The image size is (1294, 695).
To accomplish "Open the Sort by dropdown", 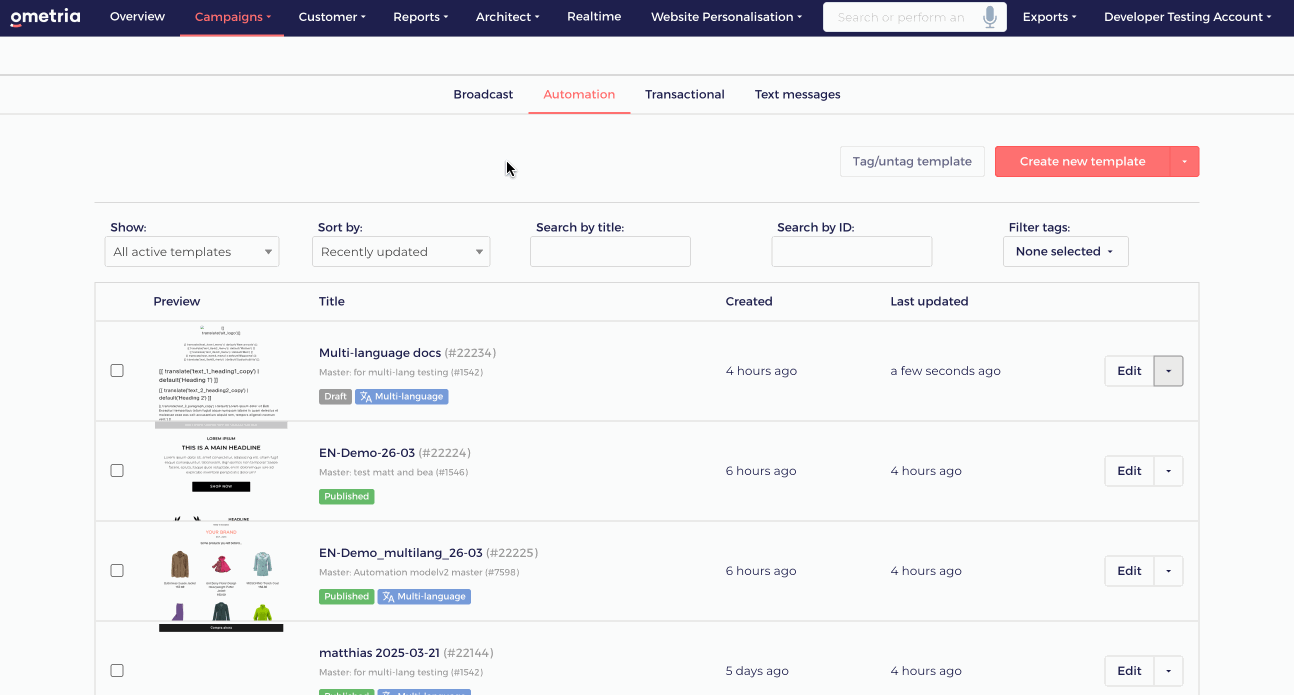I will pos(401,252).
